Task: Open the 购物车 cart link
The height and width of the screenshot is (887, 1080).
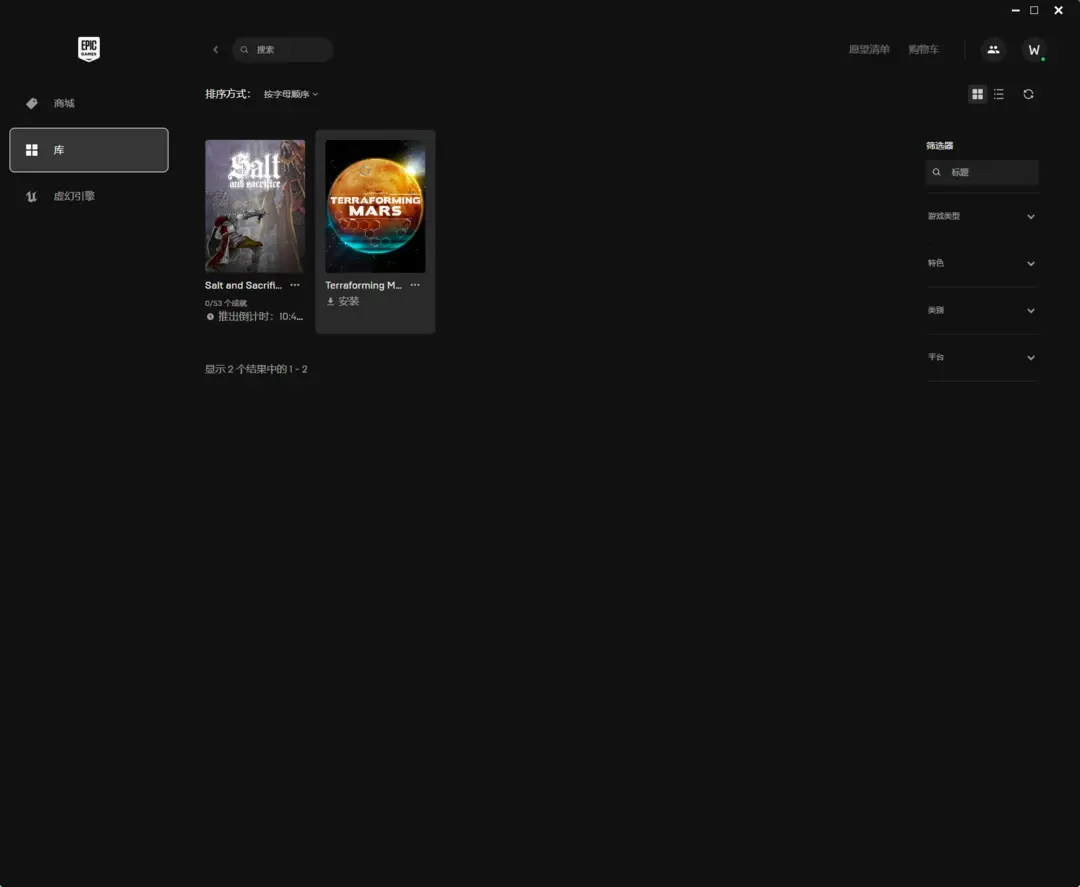Action: tap(923, 50)
